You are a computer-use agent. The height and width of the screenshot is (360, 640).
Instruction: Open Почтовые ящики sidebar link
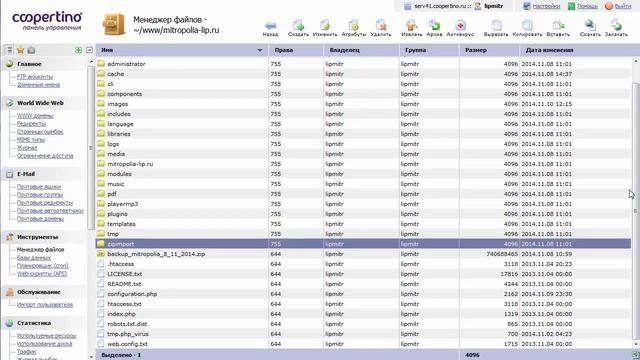click(39, 187)
